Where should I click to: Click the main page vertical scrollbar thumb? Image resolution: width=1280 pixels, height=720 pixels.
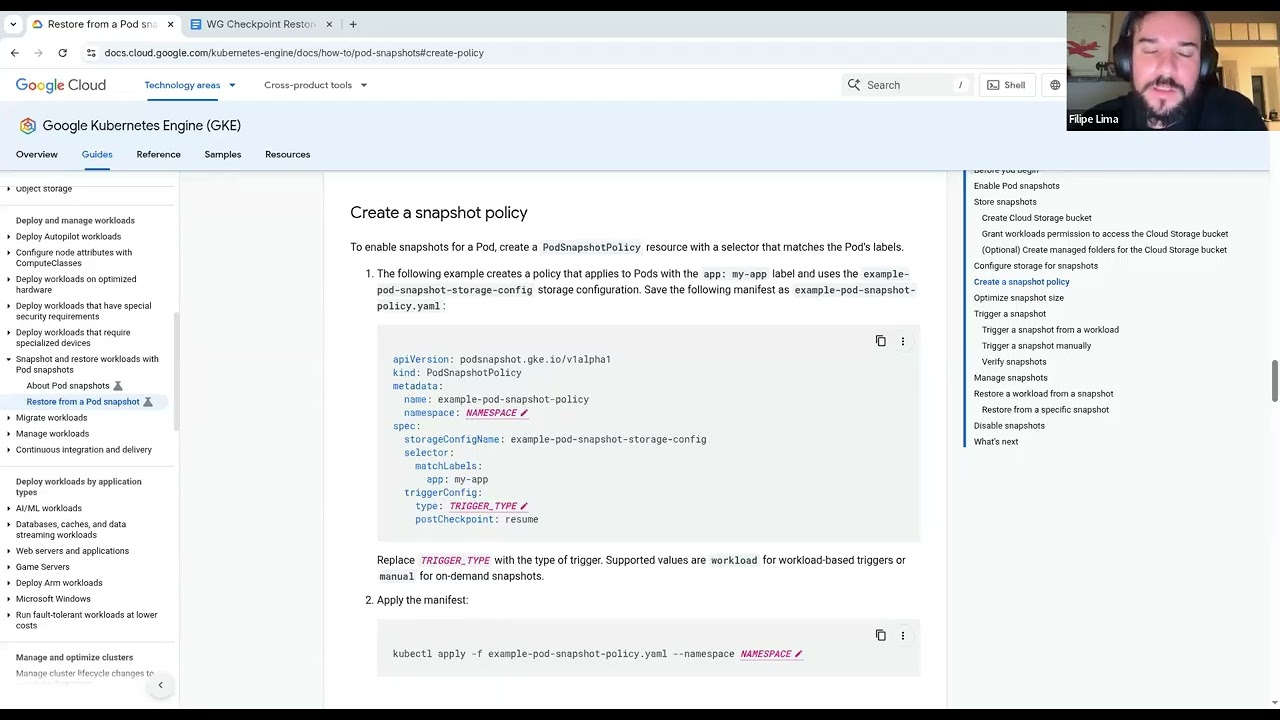coord(1274,381)
